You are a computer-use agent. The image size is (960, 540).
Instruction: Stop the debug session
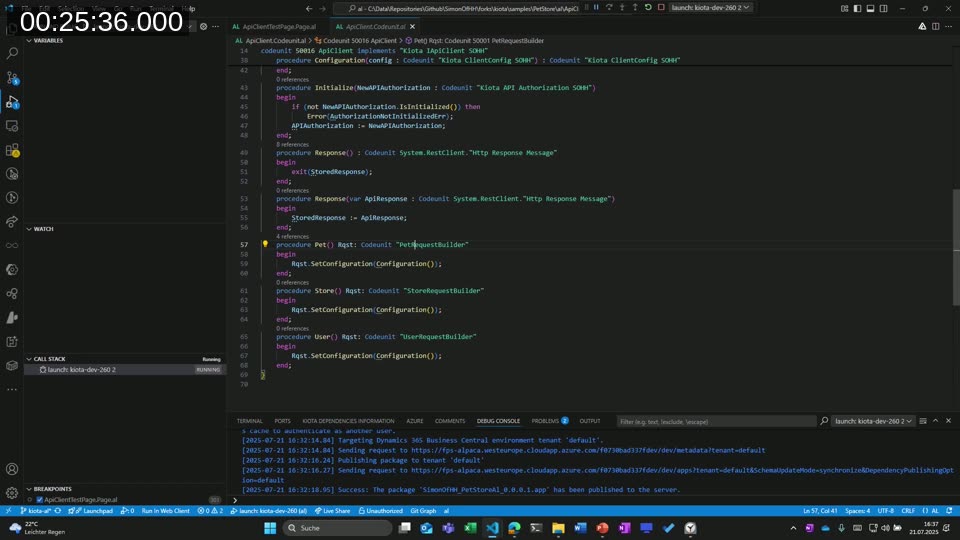[661, 7]
